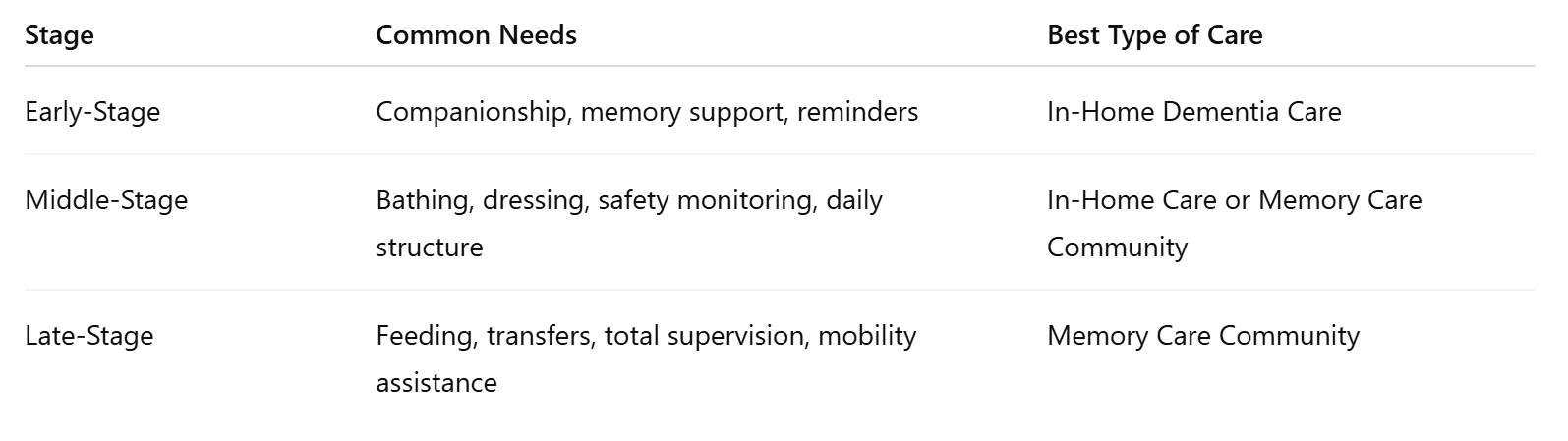Screen dimensions: 1568x441
Task: Click the word structure in Middle-Stage needs
Action: click(x=430, y=248)
